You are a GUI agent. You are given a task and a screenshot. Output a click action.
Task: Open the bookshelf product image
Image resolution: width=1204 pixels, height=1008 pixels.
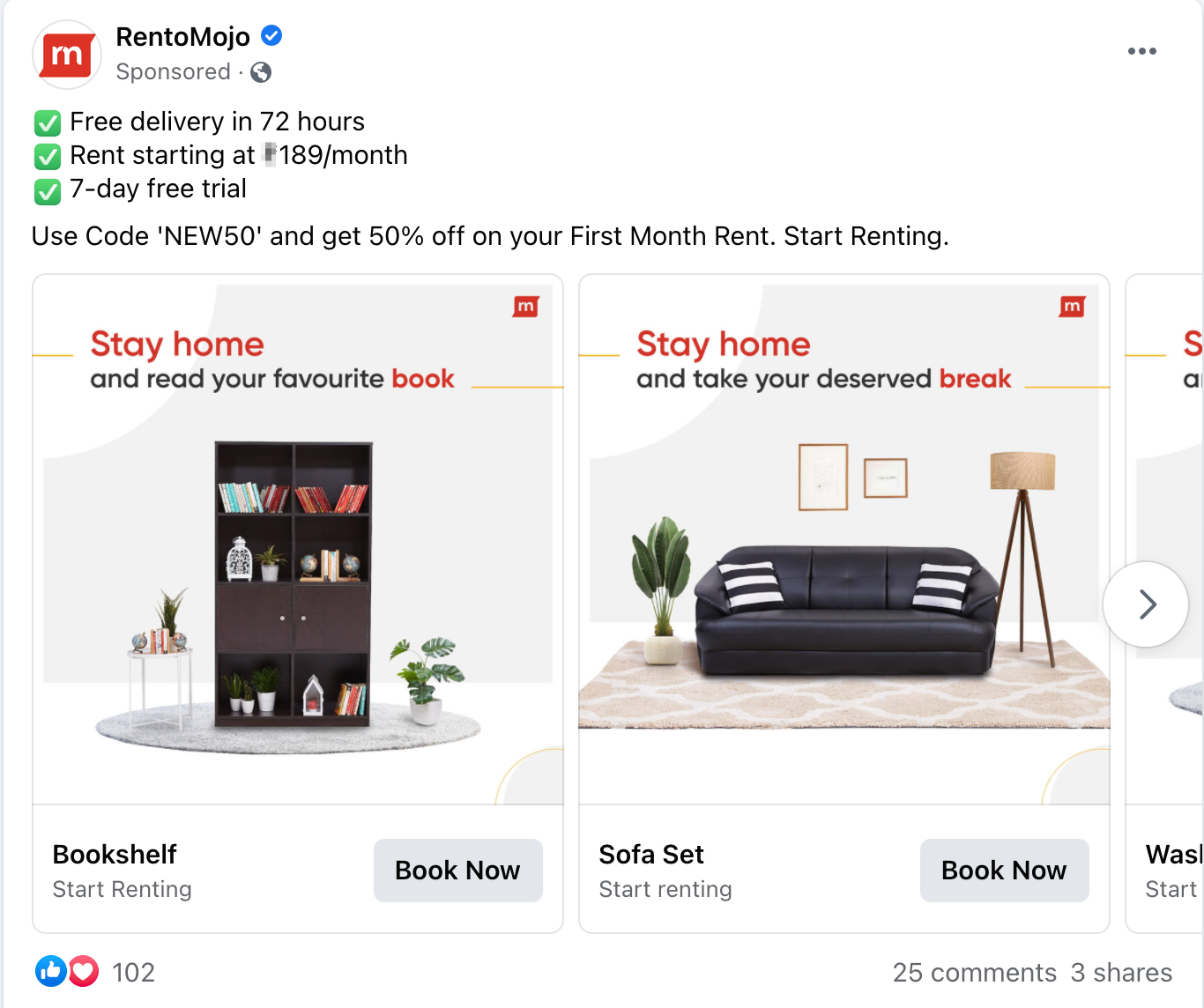coord(298,539)
